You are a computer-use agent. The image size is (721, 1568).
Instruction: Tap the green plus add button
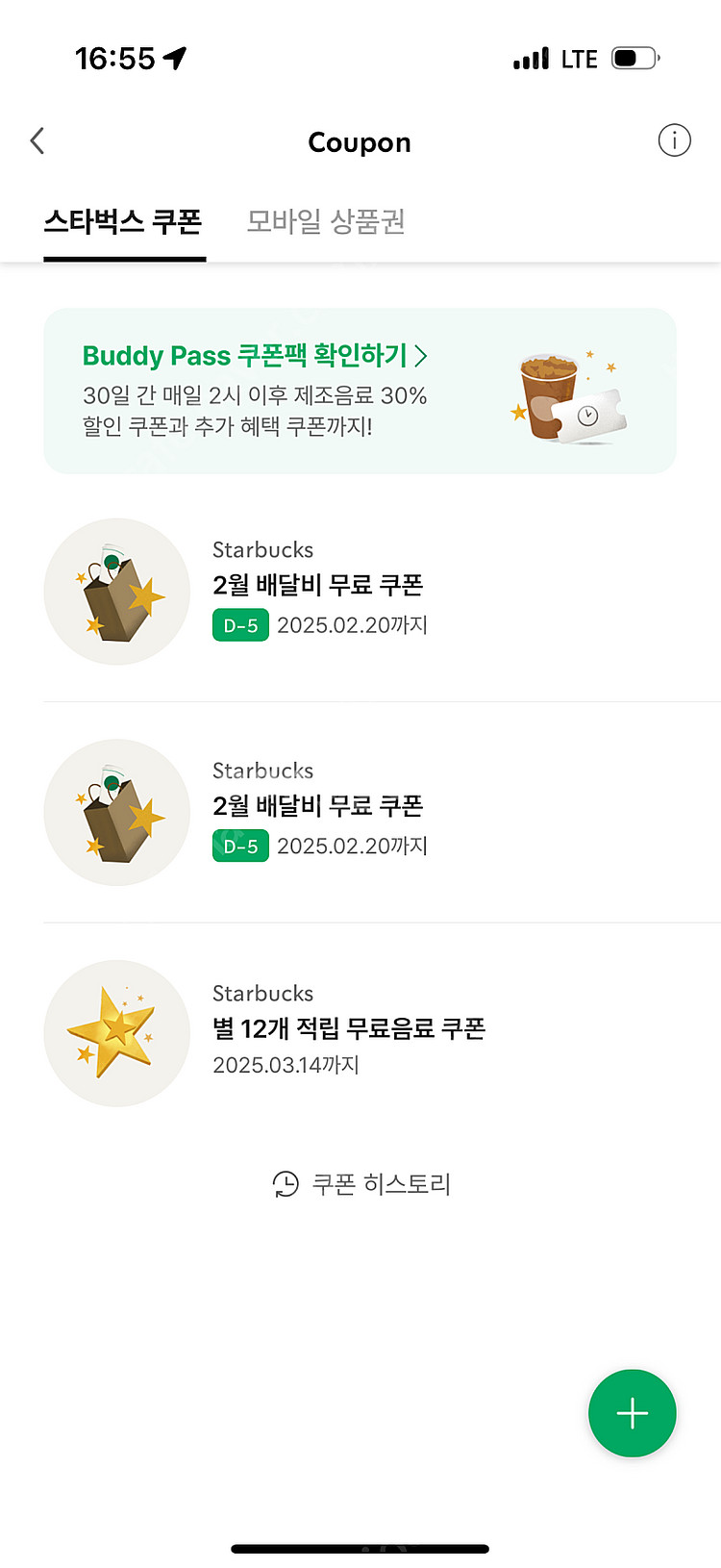(632, 1413)
